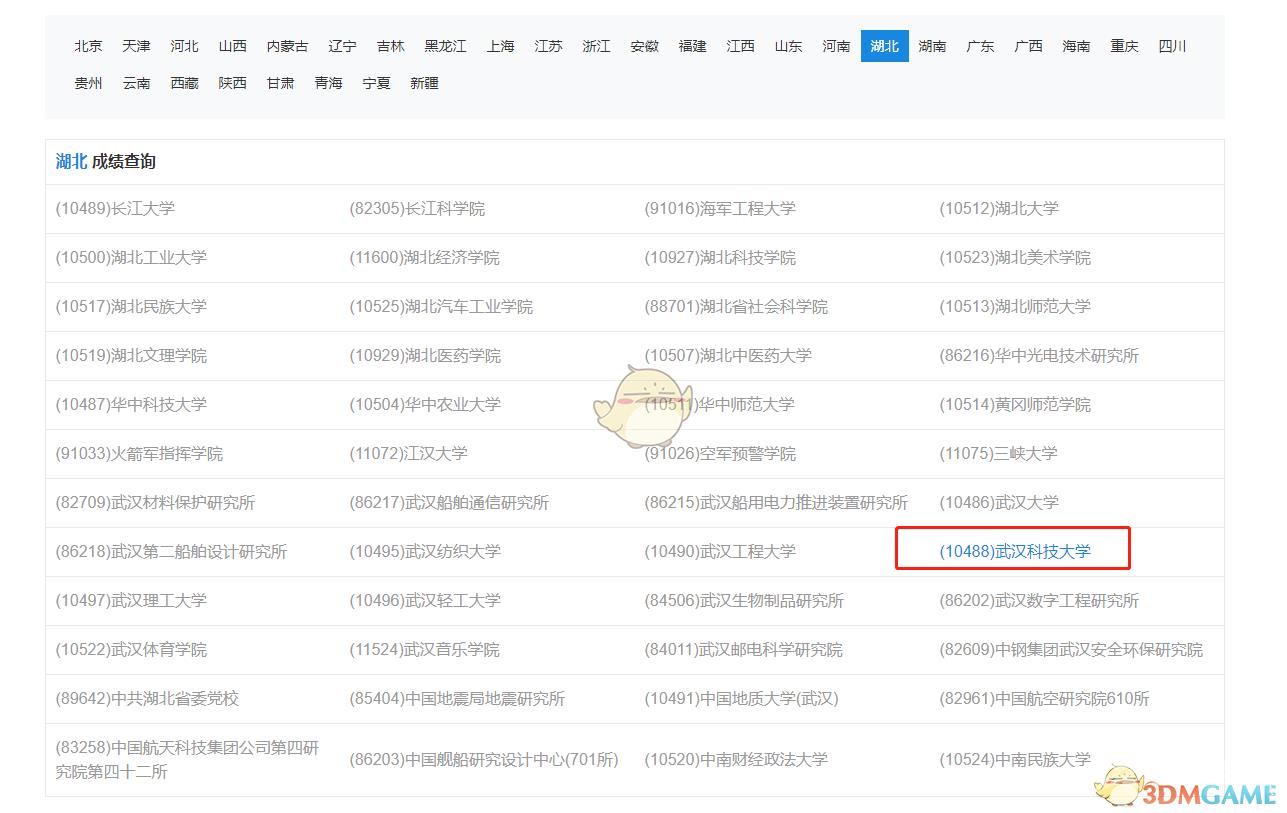
Task: Open the 河南 province tab
Action: 837,46
